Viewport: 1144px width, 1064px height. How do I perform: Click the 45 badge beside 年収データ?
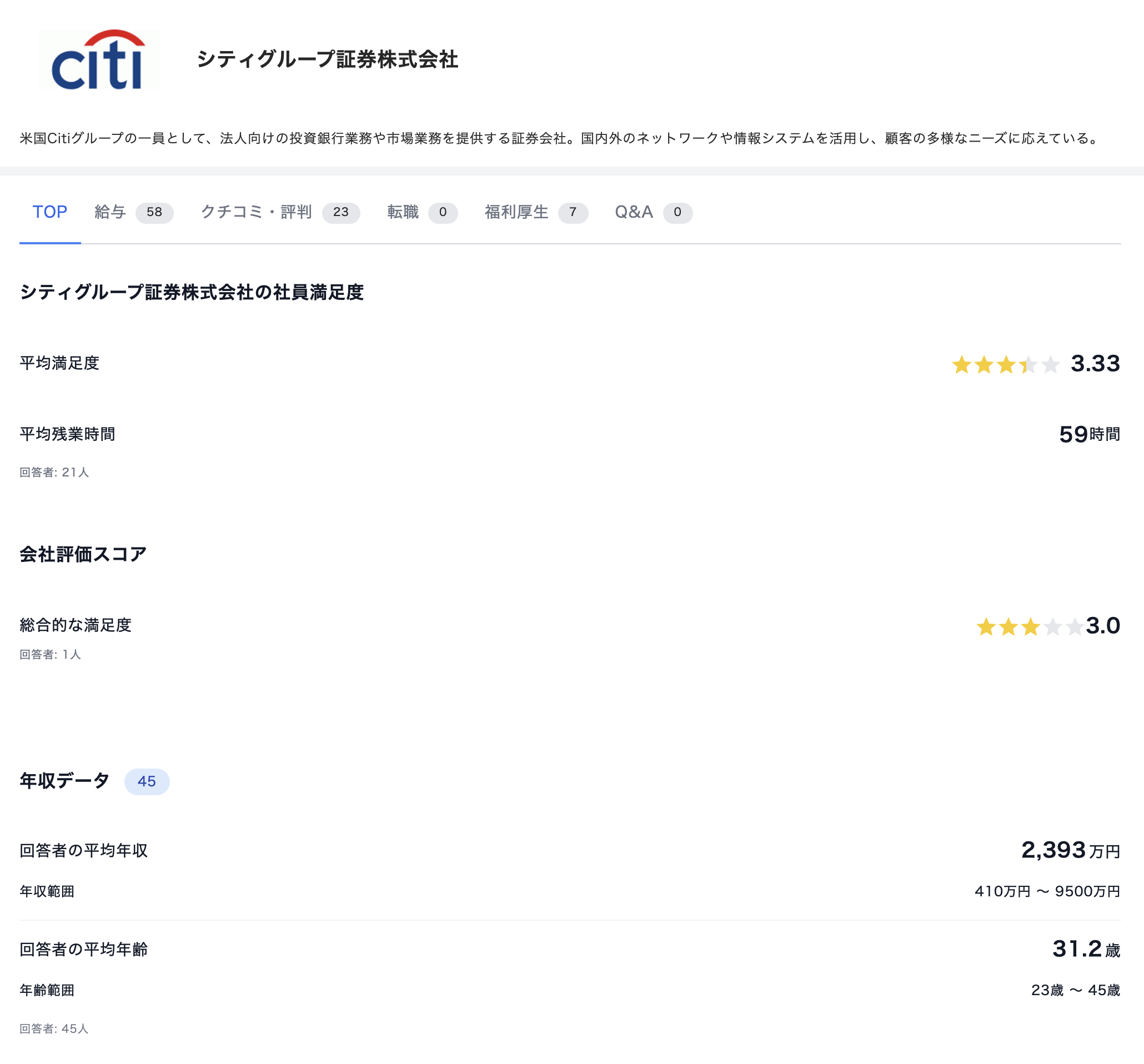147,781
